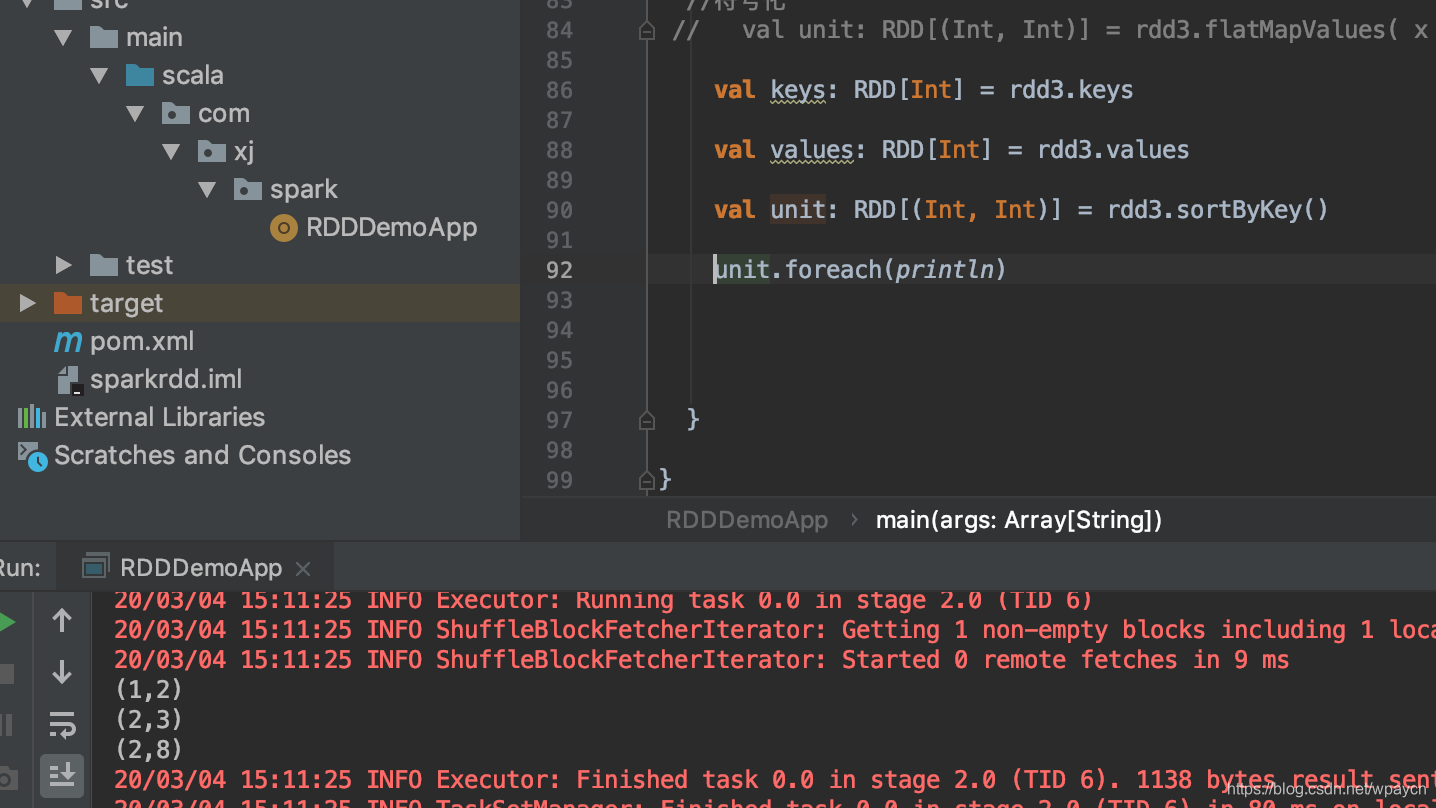Collapse the scala folder arrow

(x=99, y=76)
